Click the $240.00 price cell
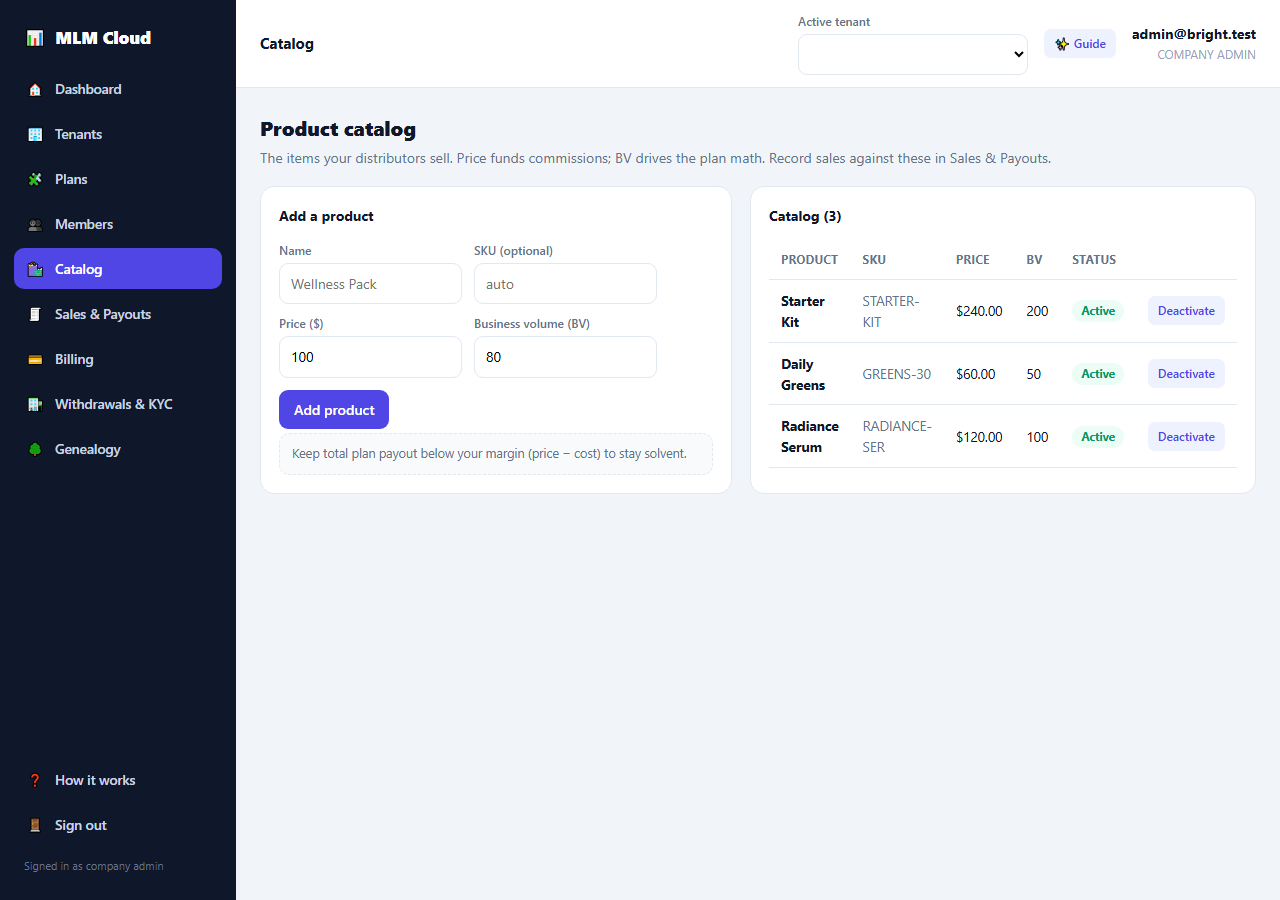This screenshot has width=1280, height=900. click(x=979, y=311)
